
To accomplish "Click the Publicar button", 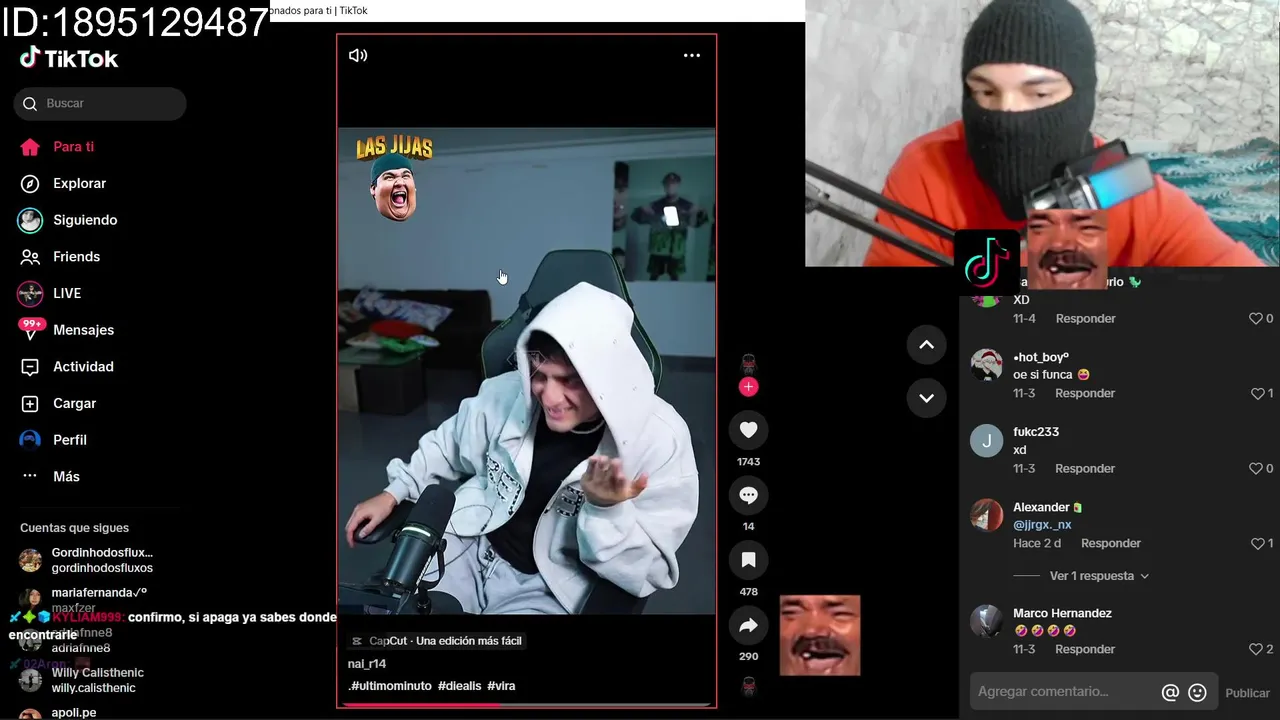I will [x=1247, y=693].
